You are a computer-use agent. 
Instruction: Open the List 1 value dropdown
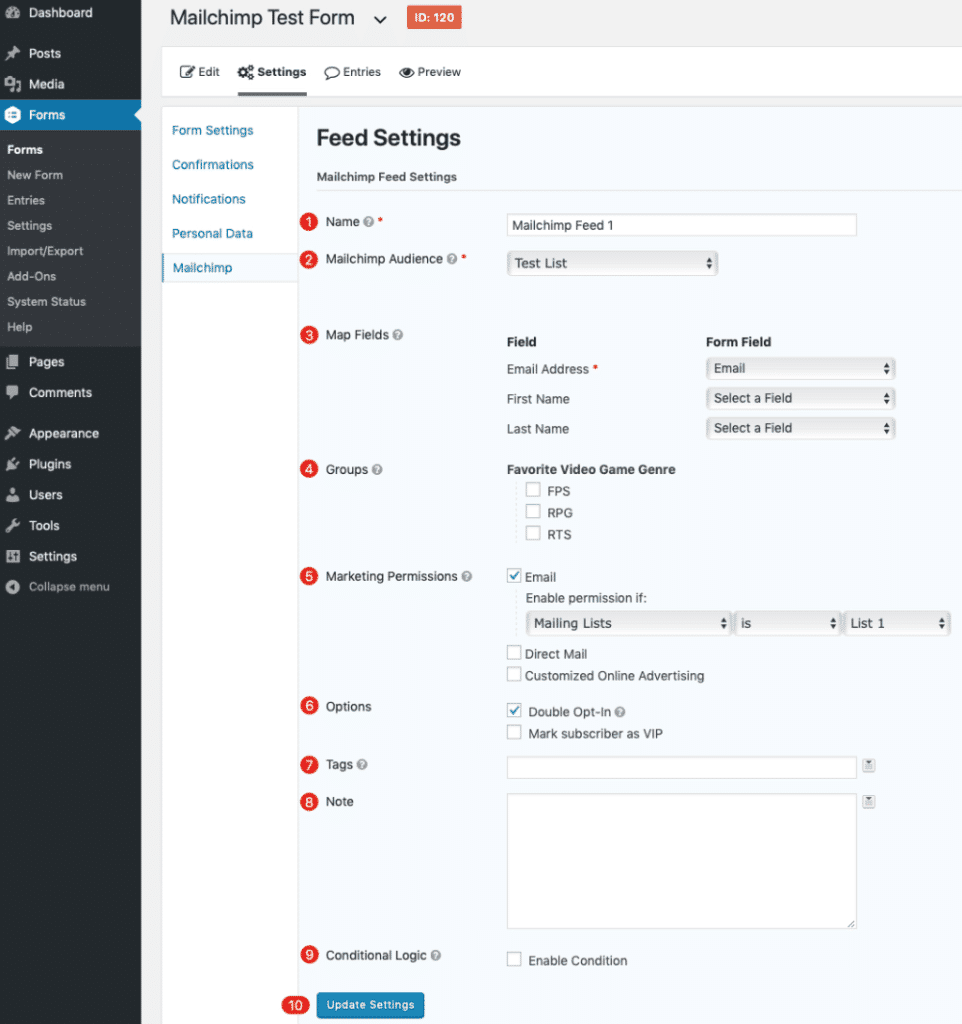click(896, 624)
